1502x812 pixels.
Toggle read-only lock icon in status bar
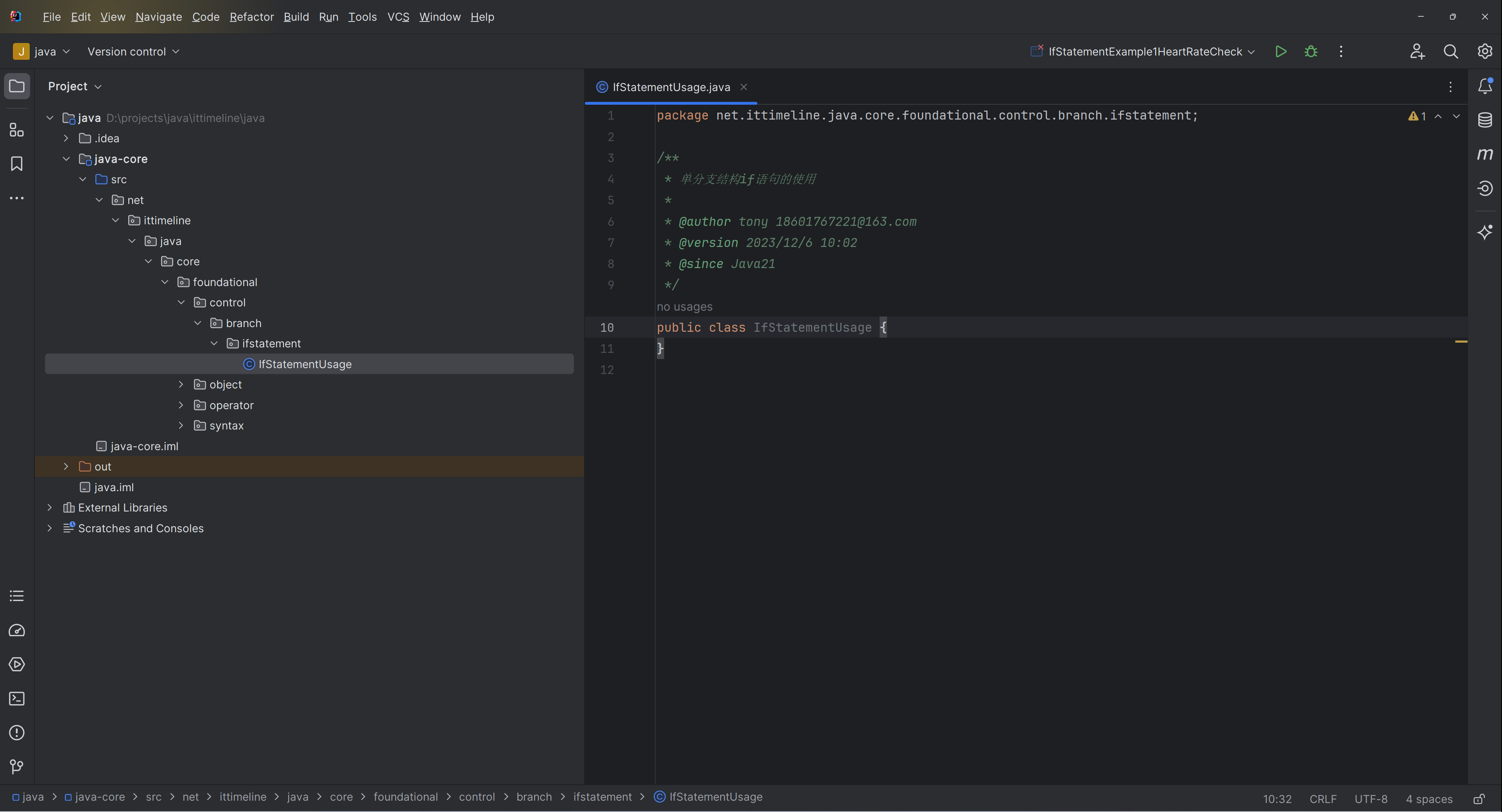(x=1479, y=799)
